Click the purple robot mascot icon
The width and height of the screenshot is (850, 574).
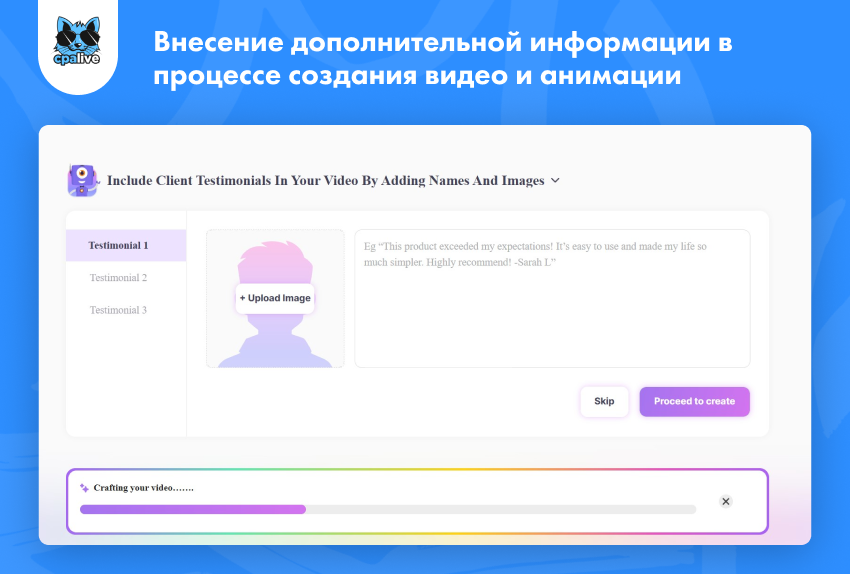point(82,180)
